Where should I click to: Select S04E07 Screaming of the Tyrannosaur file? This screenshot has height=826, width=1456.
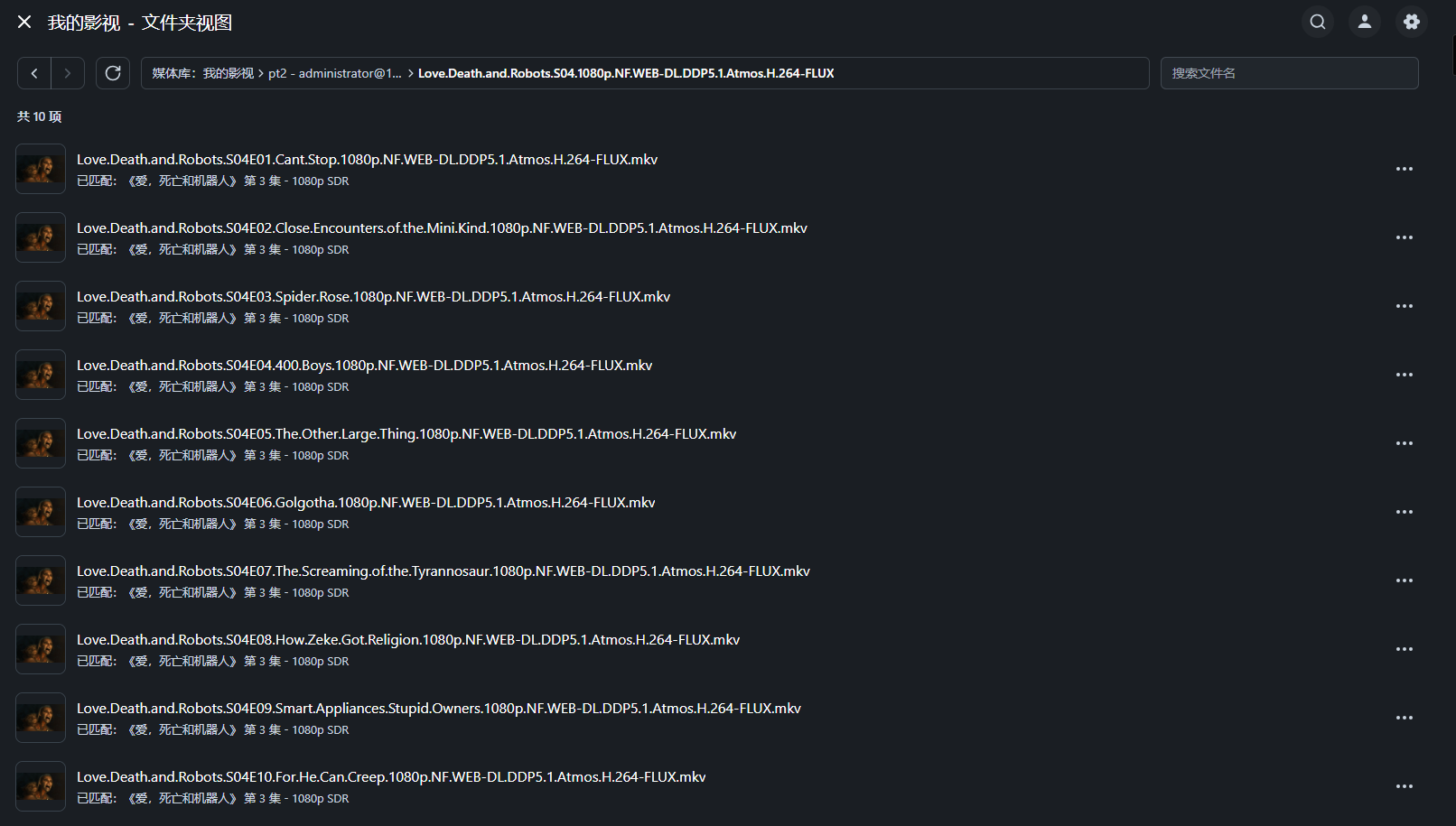(x=443, y=571)
